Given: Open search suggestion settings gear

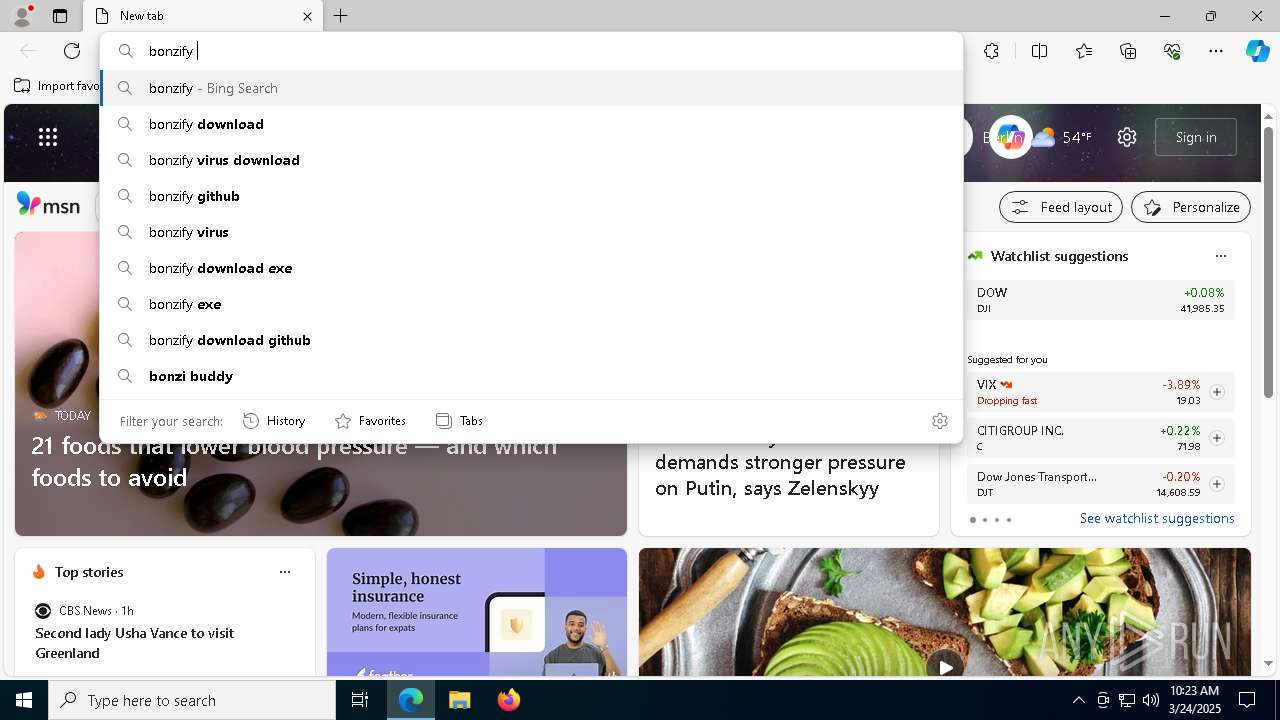Looking at the screenshot, I should 939,421.
